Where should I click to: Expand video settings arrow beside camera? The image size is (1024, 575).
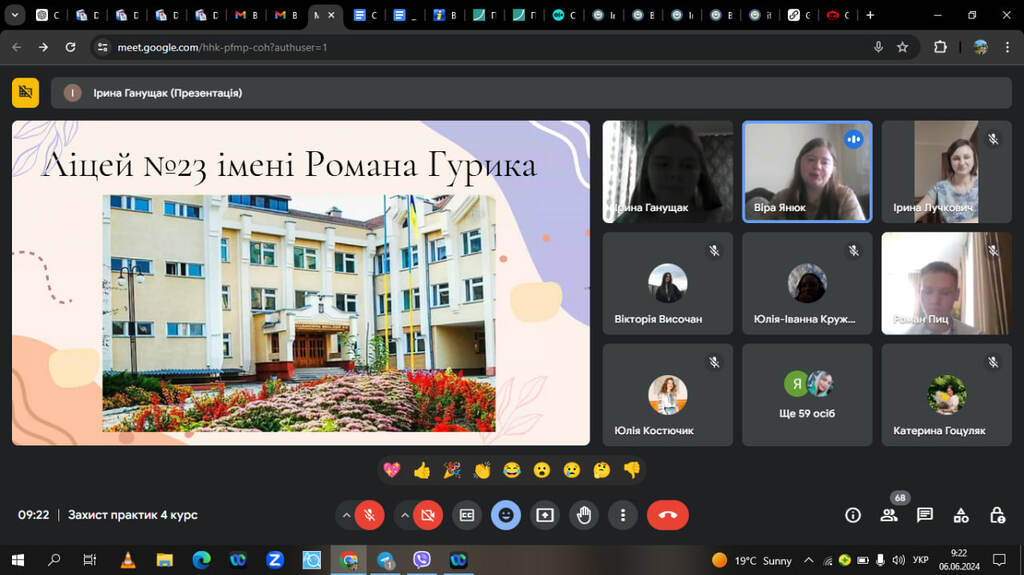tap(405, 515)
